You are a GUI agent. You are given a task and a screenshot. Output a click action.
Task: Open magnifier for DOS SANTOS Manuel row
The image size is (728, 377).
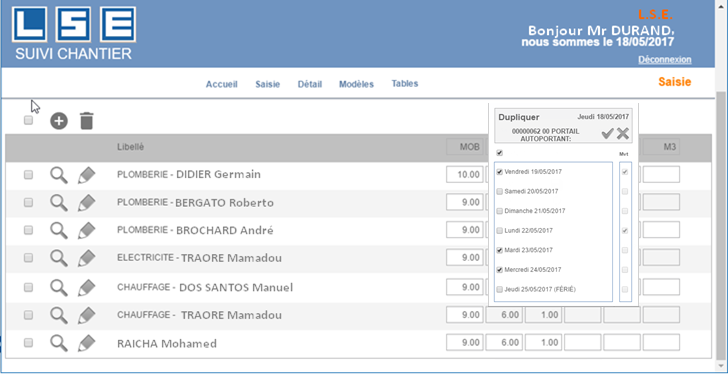pos(59,288)
